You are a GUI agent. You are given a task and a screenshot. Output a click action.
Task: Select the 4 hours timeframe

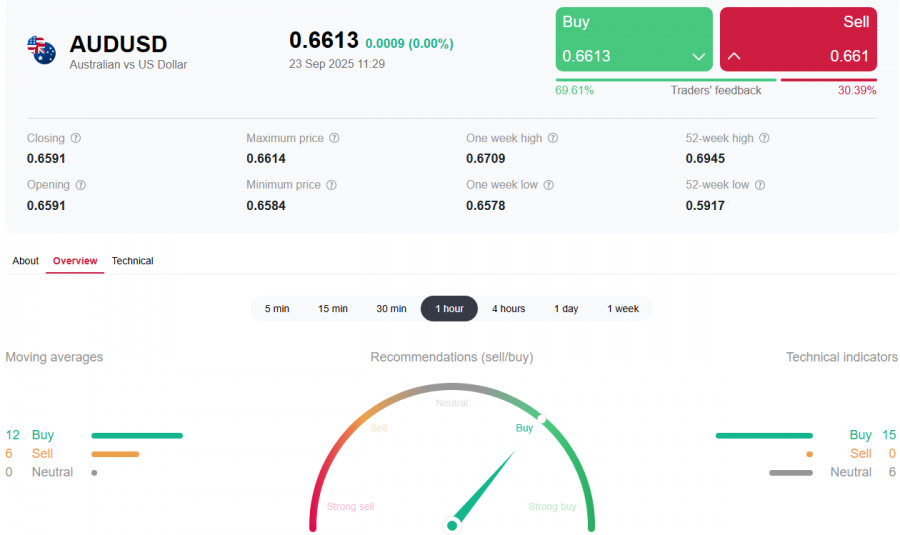click(509, 309)
